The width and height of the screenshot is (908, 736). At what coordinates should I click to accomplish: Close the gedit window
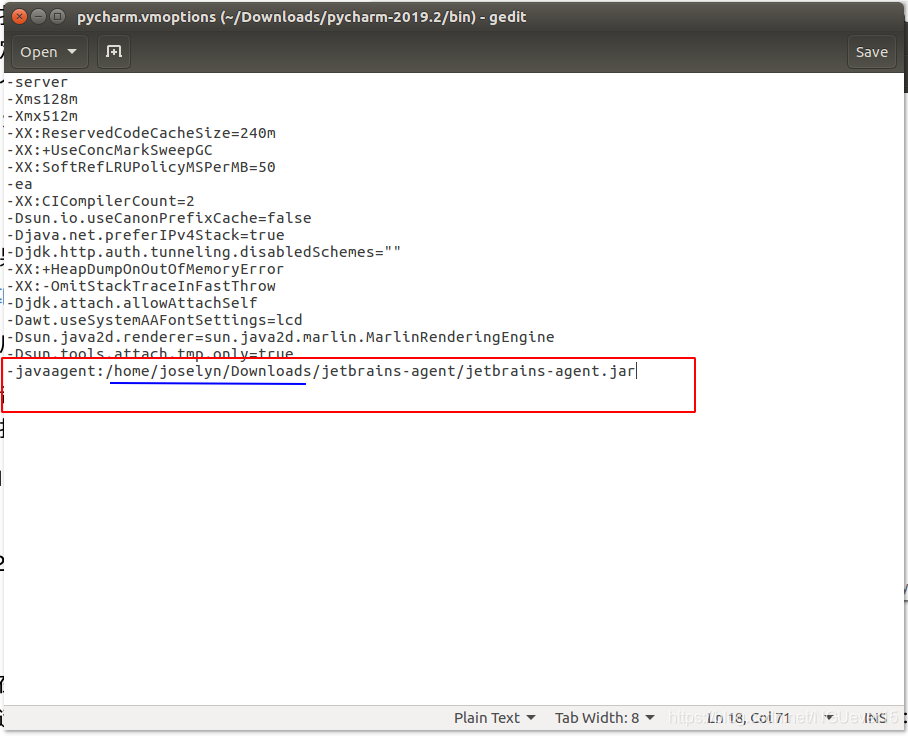tap(19, 16)
